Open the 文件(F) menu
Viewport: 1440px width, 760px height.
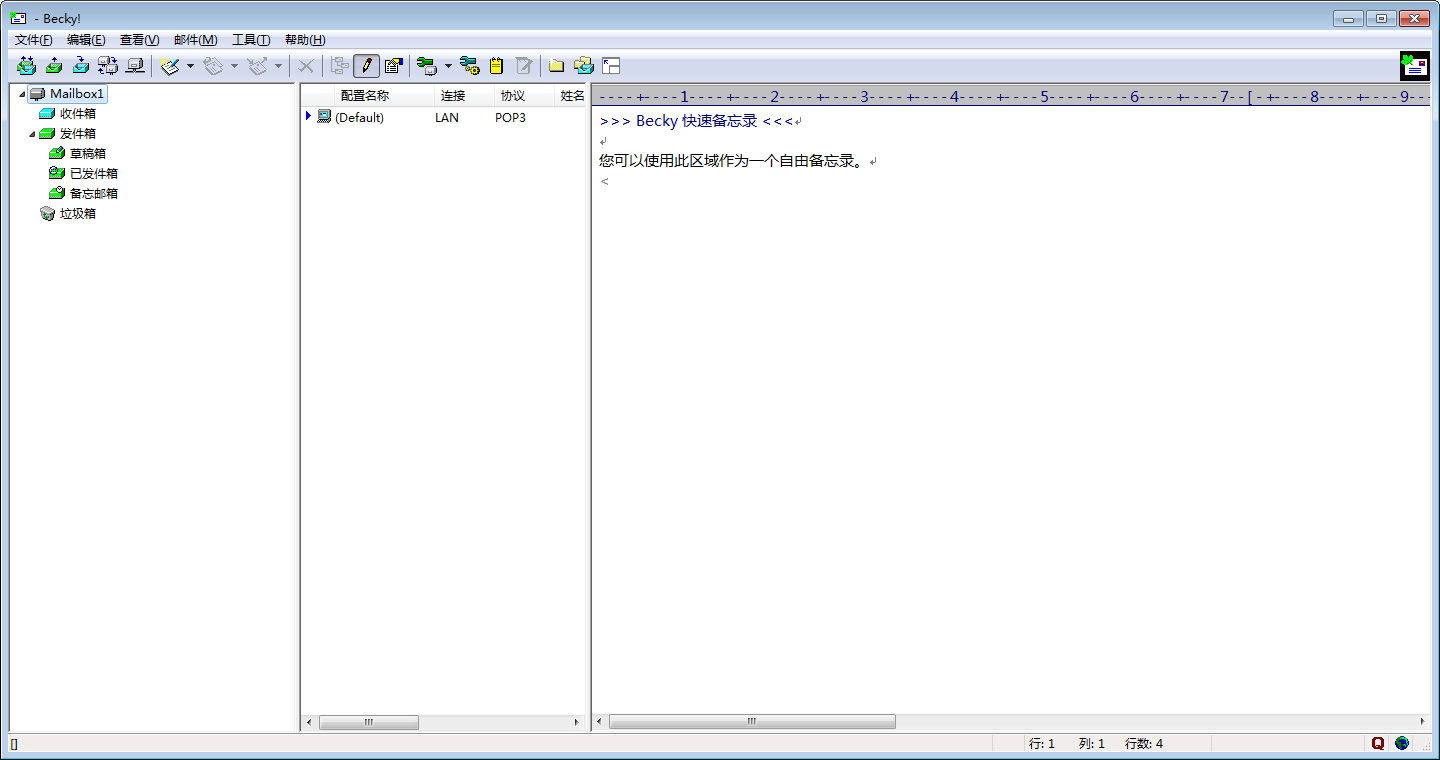pos(33,40)
